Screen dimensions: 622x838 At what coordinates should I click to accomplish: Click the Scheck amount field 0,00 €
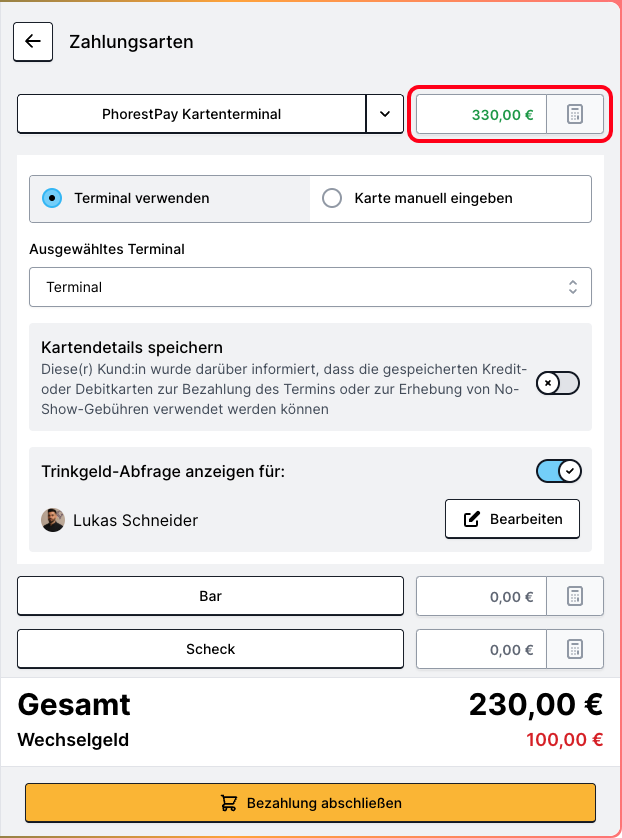480,649
